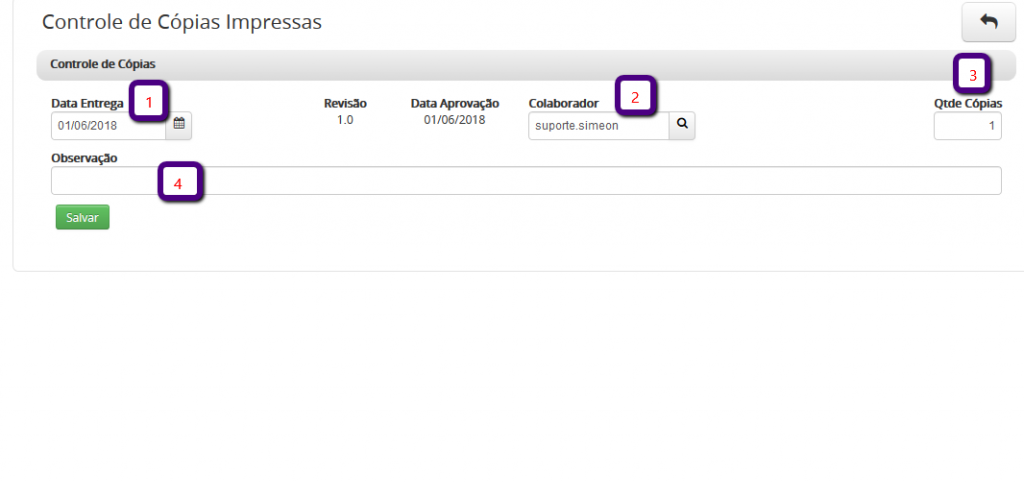Click the purple marker numbered 4

pyautogui.click(x=180, y=183)
